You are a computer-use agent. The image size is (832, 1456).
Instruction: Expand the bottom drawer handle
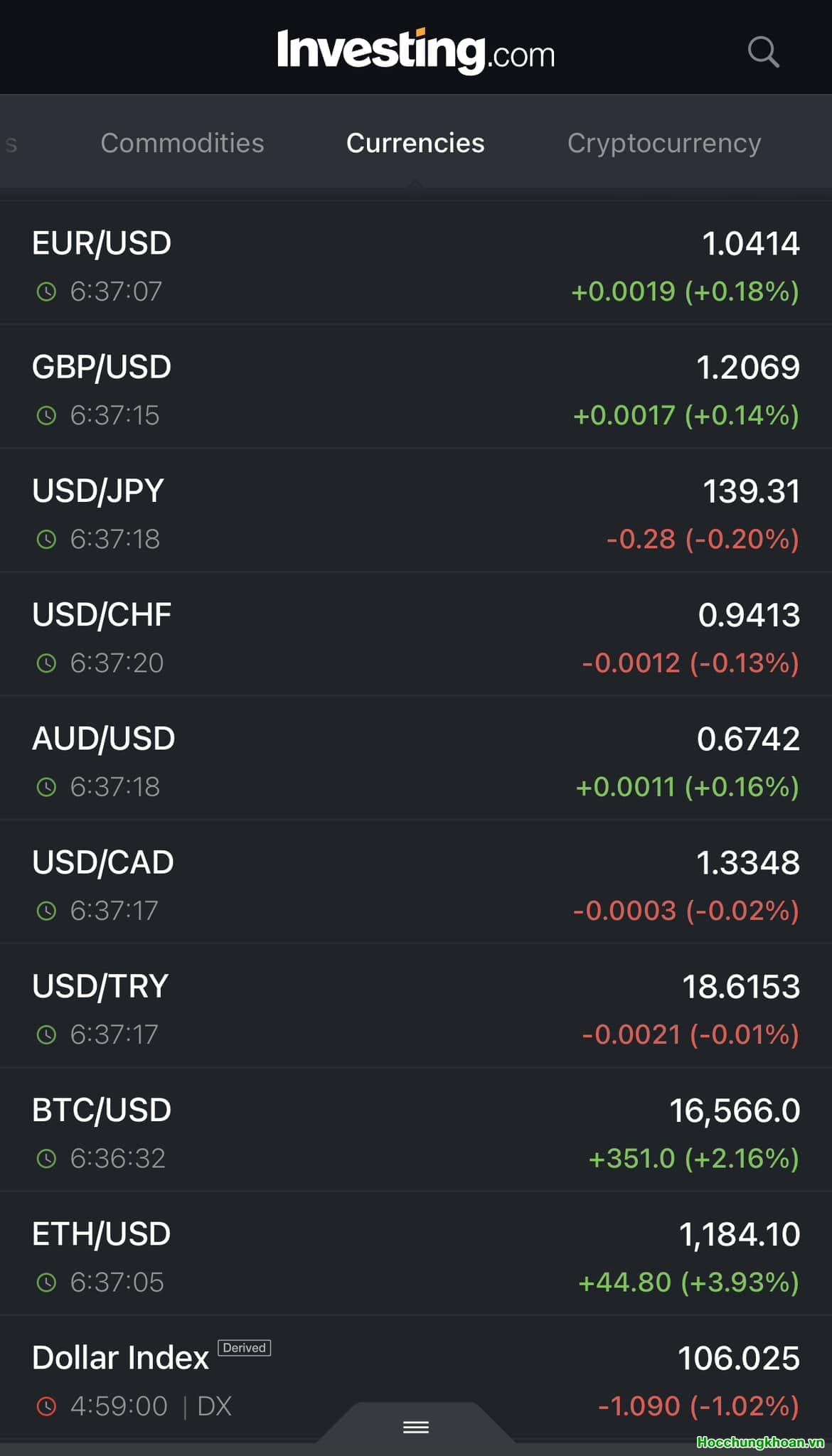415,1427
